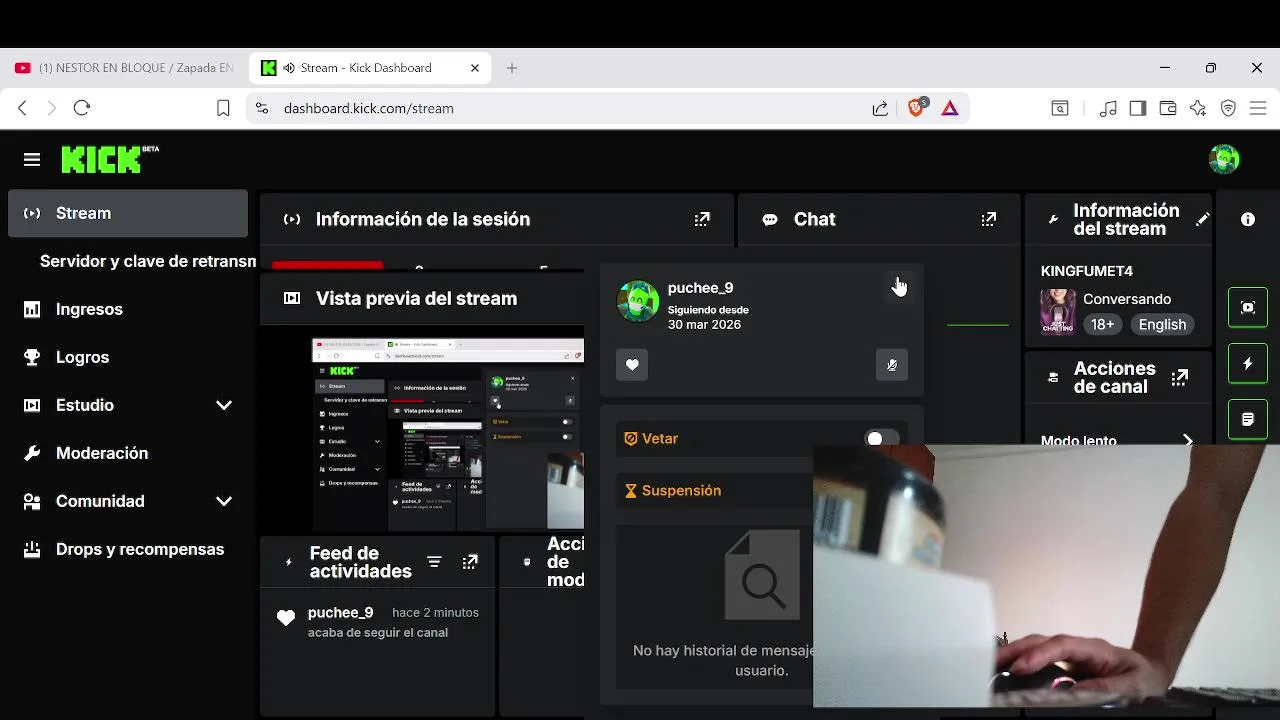The width and height of the screenshot is (1280, 720).
Task: Click the KINGFUMET4 stream title
Action: pyautogui.click(x=1087, y=271)
